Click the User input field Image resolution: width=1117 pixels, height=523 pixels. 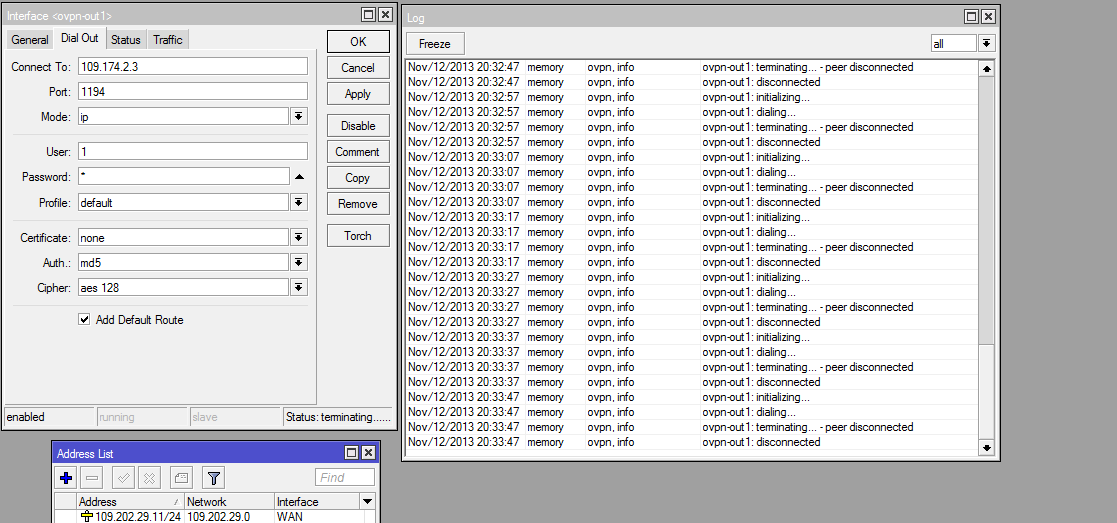tap(193, 151)
